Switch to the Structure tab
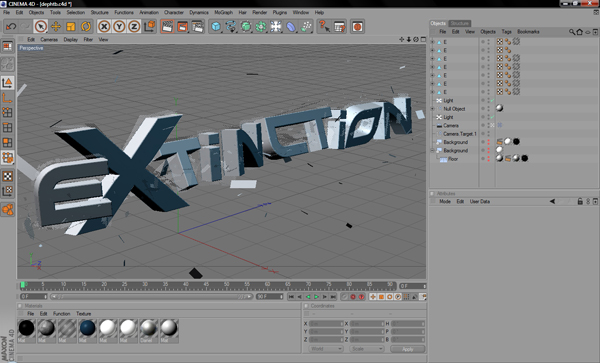This screenshot has width=600, height=363. [459, 23]
